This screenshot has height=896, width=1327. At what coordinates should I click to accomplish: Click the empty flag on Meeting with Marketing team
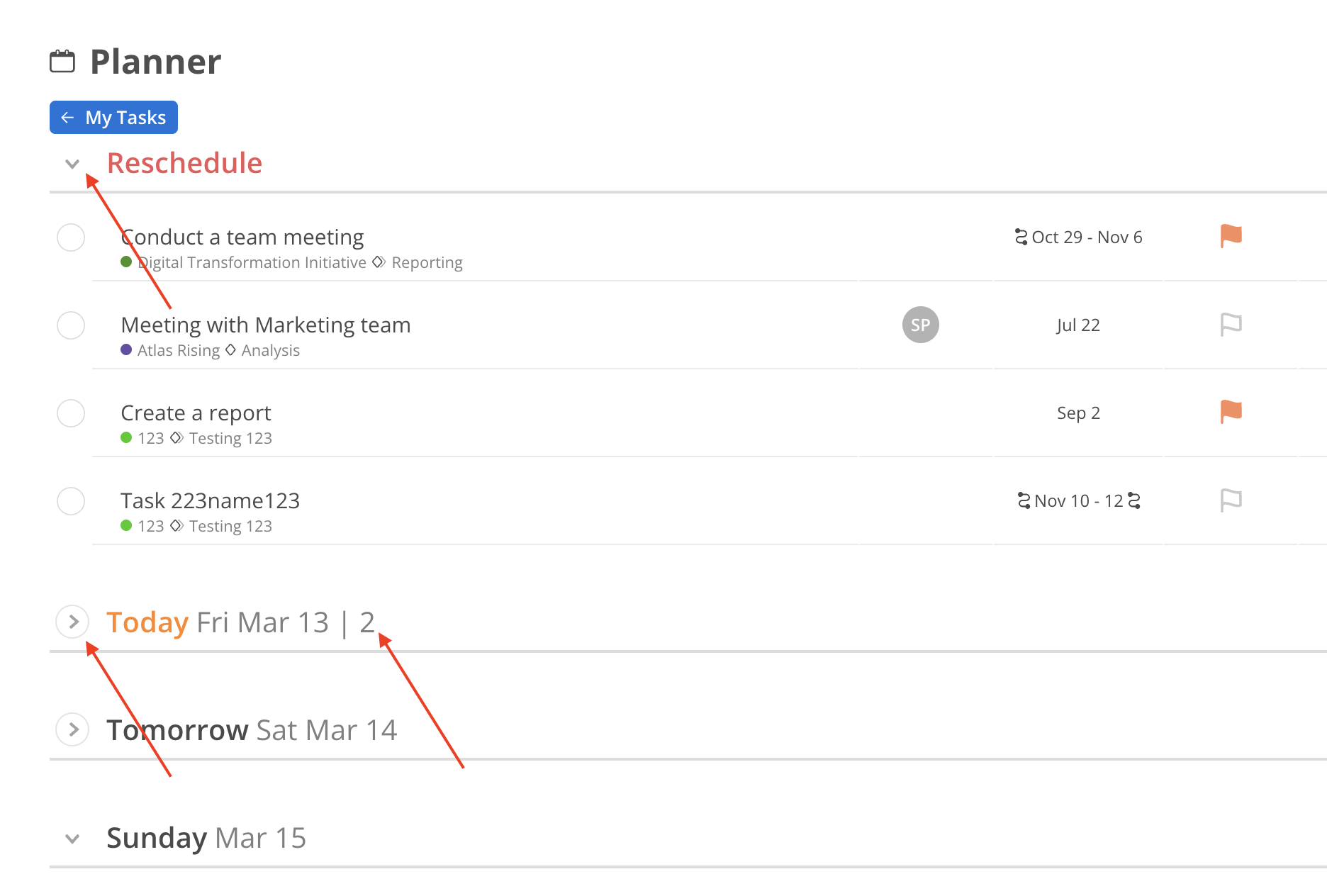coord(1231,325)
